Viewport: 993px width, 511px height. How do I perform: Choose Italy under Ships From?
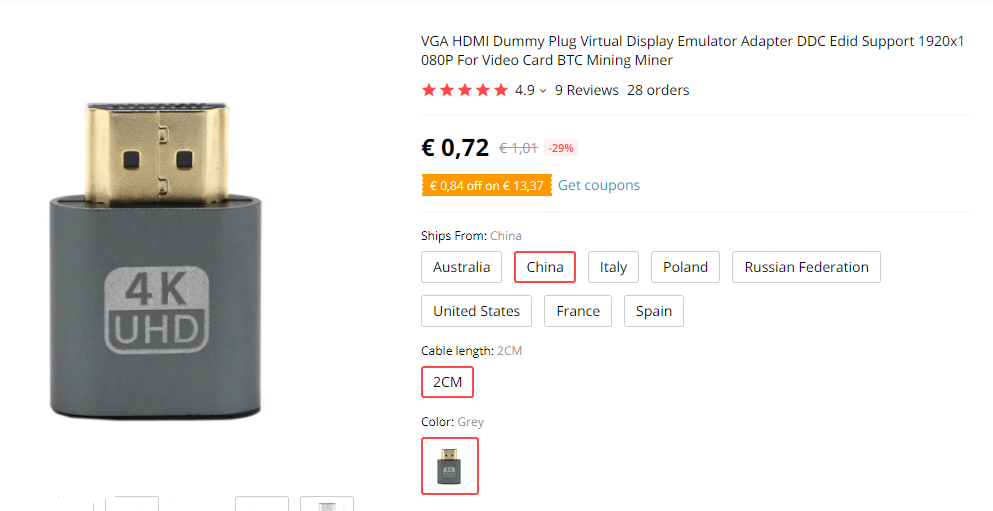(x=613, y=267)
